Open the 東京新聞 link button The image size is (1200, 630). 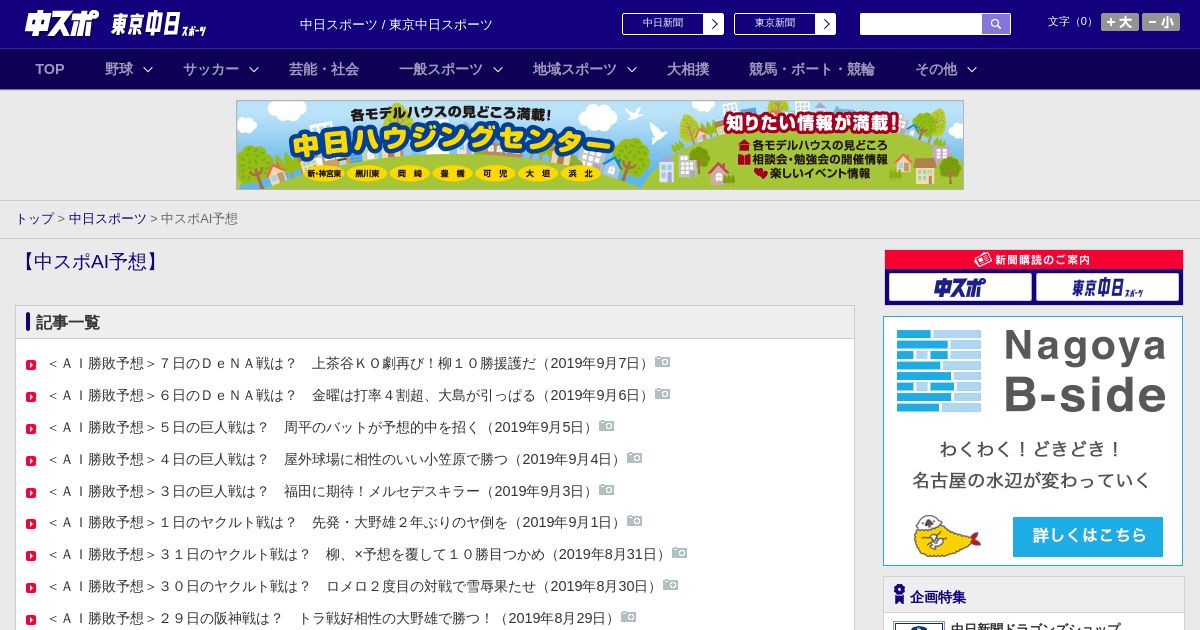coord(785,24)
